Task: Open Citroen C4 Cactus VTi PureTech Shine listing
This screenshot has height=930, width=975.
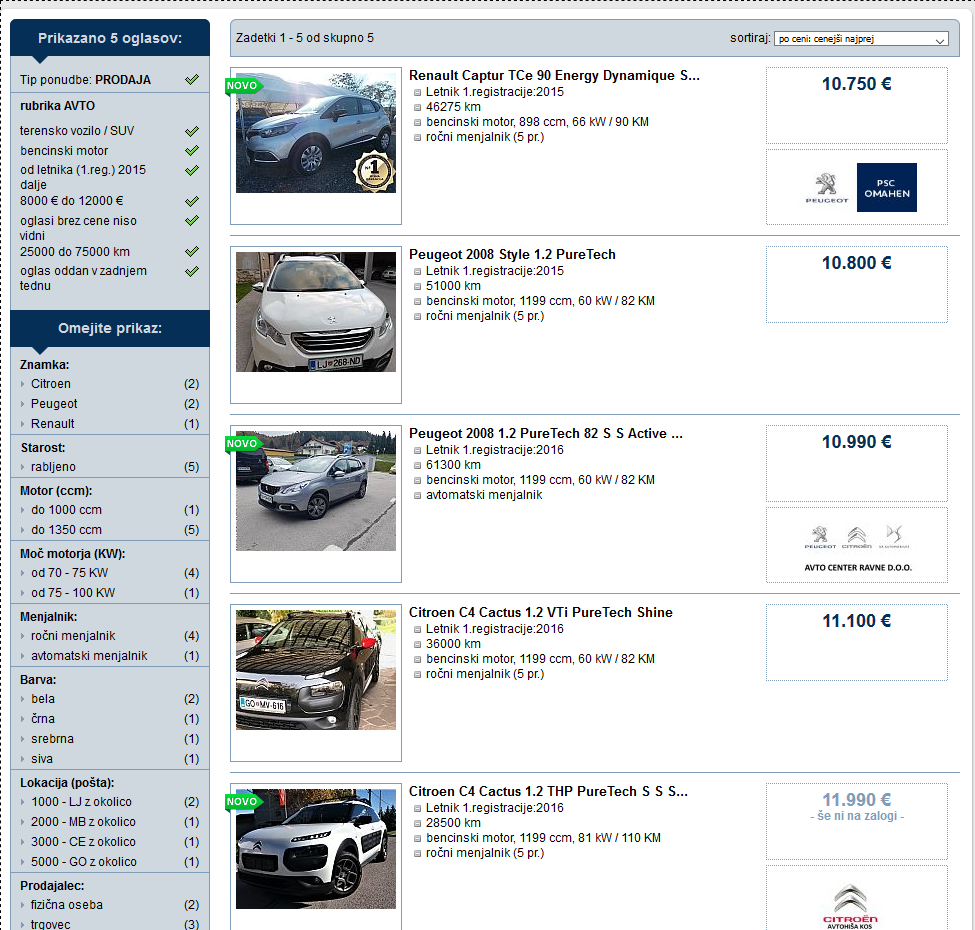Action: [x=540, y=612]
